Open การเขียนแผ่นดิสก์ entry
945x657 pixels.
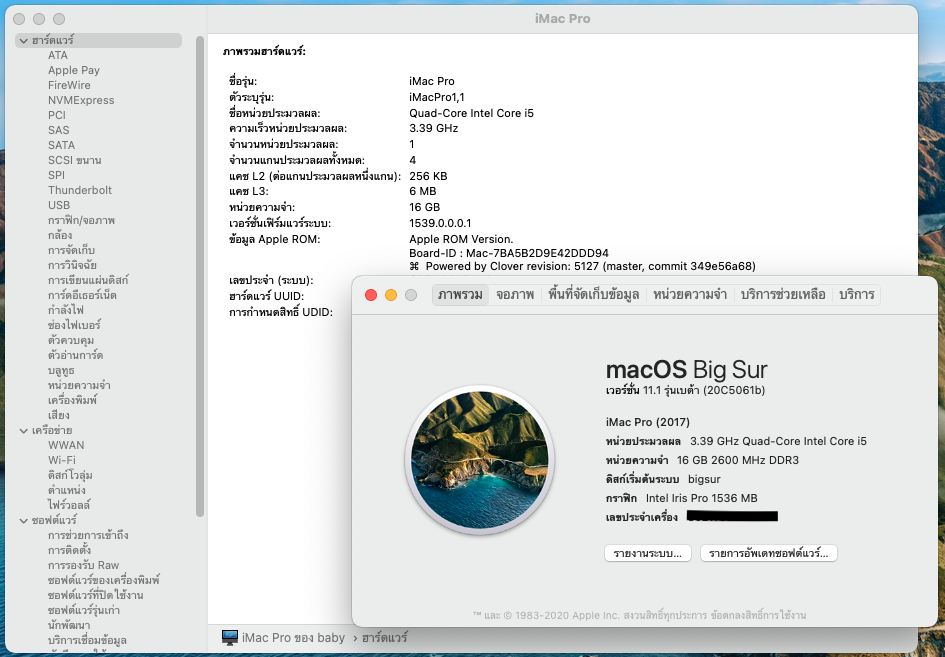(x=88, y=280)
